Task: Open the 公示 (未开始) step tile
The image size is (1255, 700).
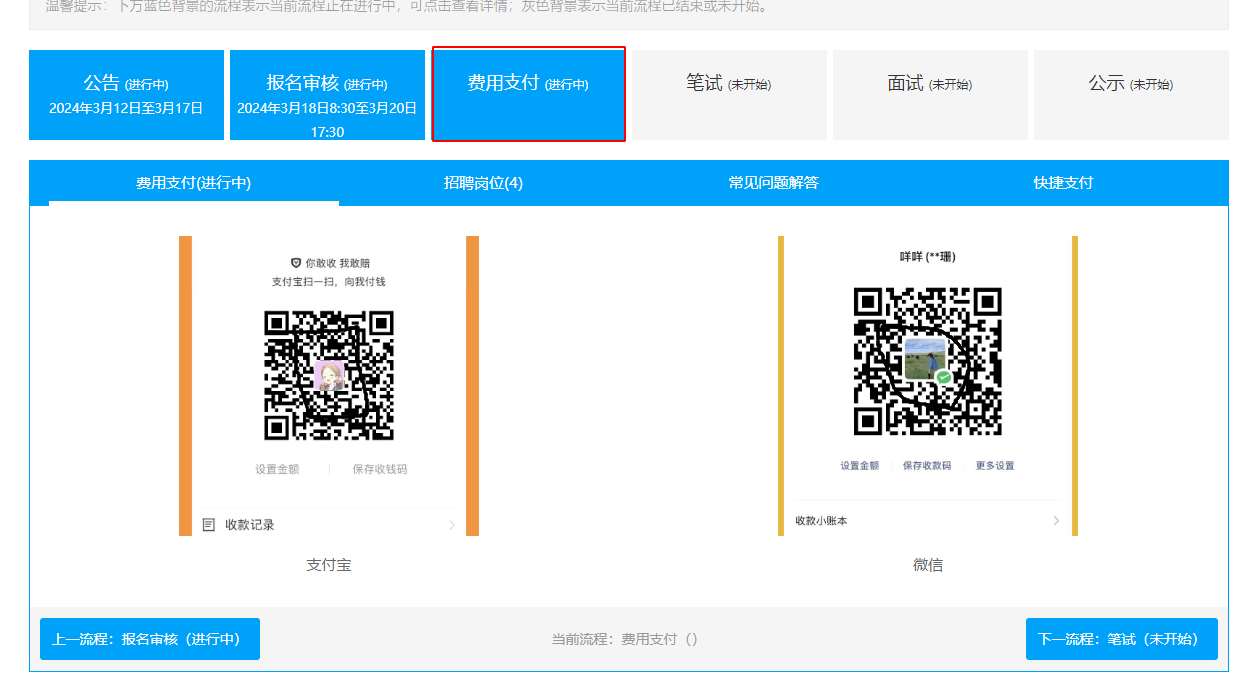Action: 1131,95
